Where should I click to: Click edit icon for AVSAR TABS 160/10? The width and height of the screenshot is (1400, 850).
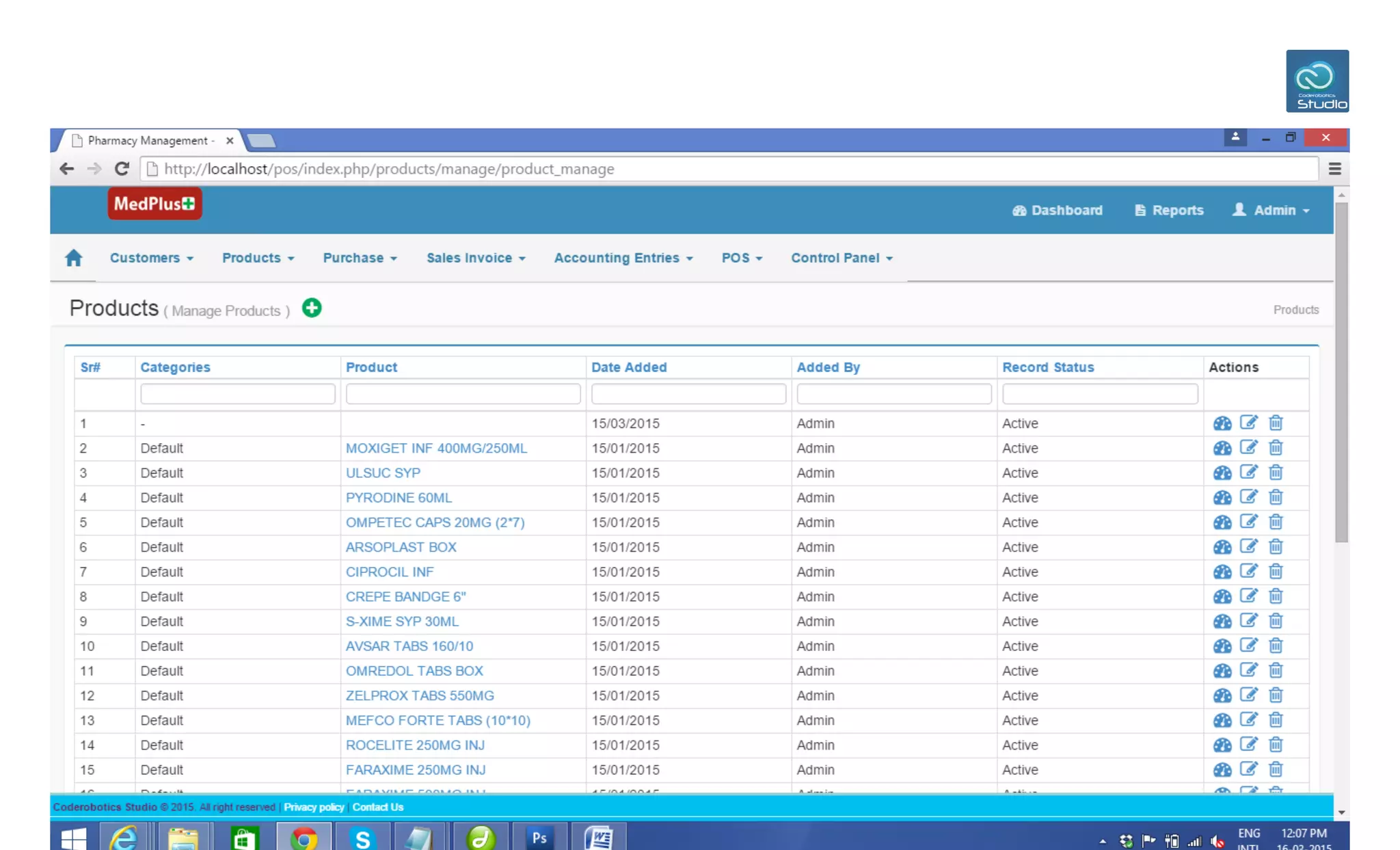pos(1248,646)
